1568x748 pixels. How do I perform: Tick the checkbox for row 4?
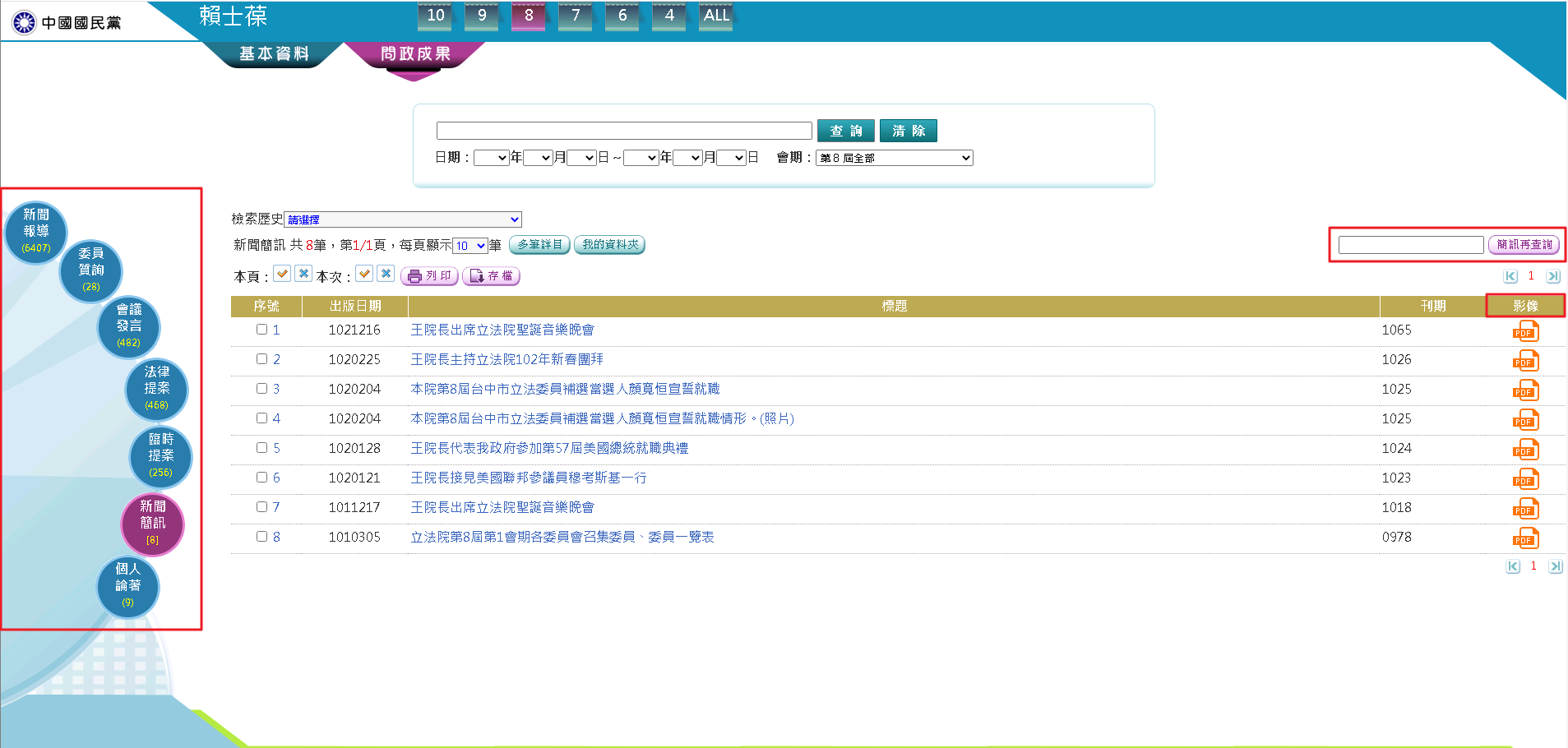pos(261,418)
